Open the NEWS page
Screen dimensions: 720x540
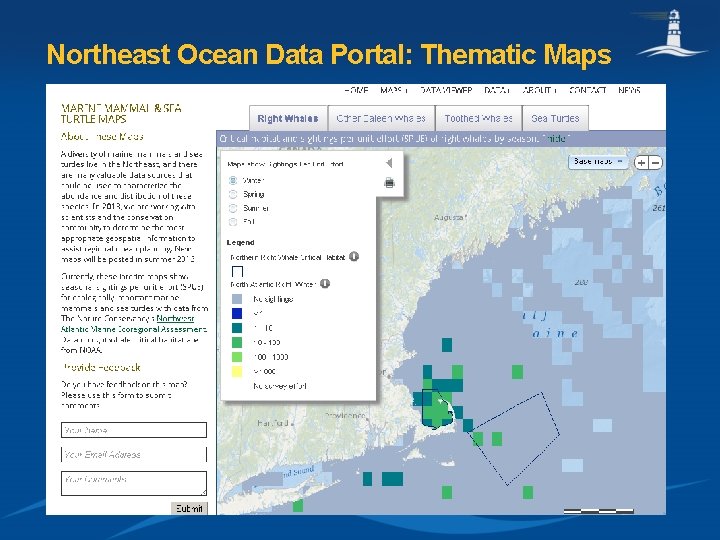pyautogui.click(x=629, y=90)
